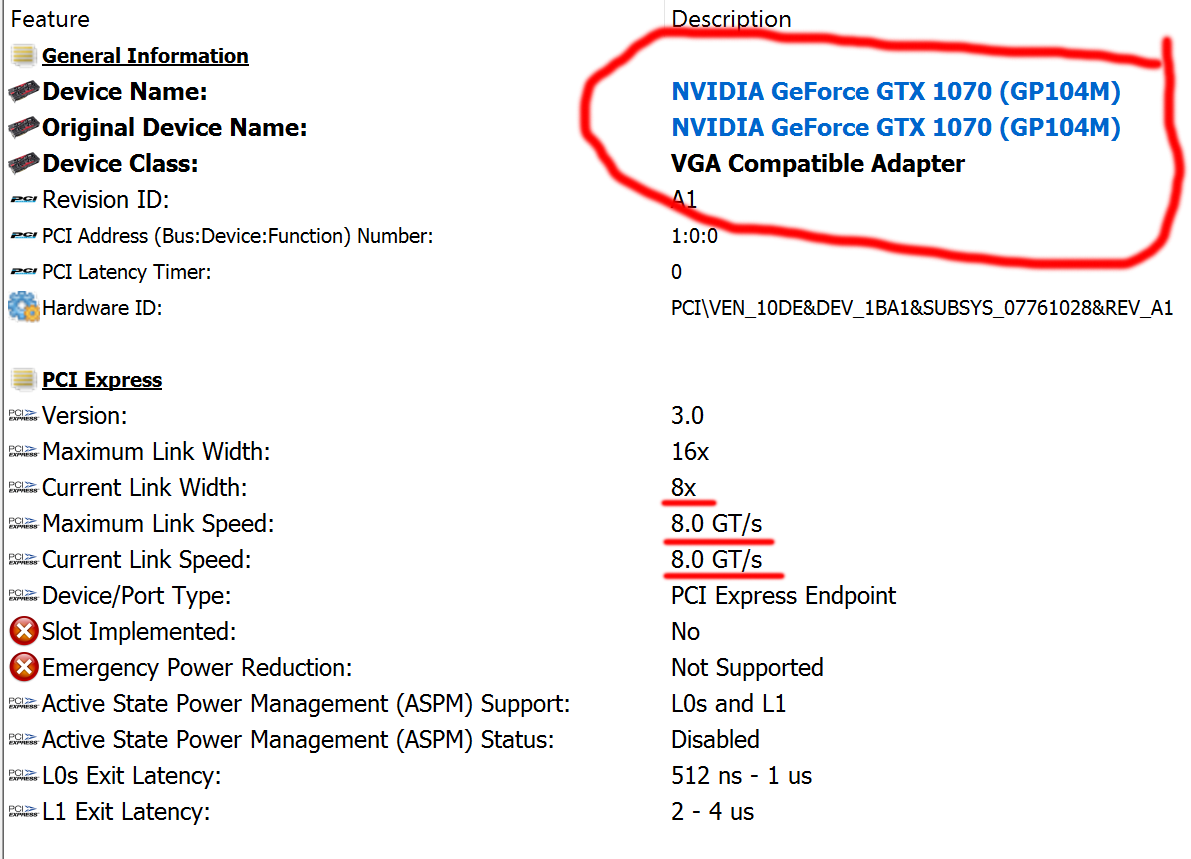The image size is (1191, 859).
Task: Click the General Information section icon
Action: click(23, 56)
